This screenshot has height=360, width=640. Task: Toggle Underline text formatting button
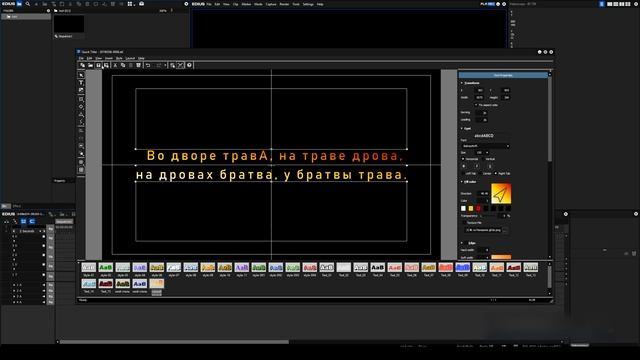[x=490, y=167]
